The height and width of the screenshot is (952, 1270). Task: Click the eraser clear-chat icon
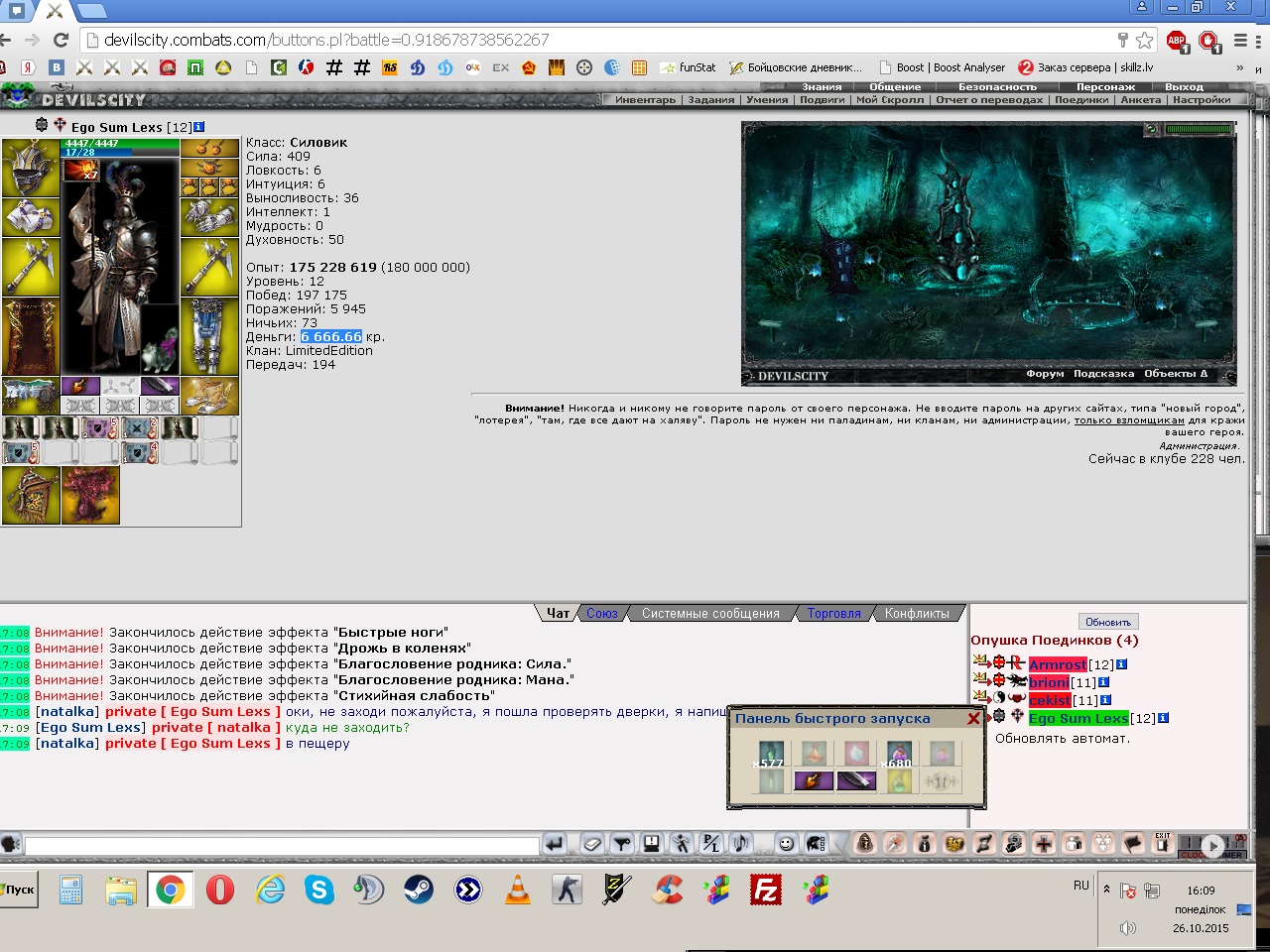[x=591, y=844]
